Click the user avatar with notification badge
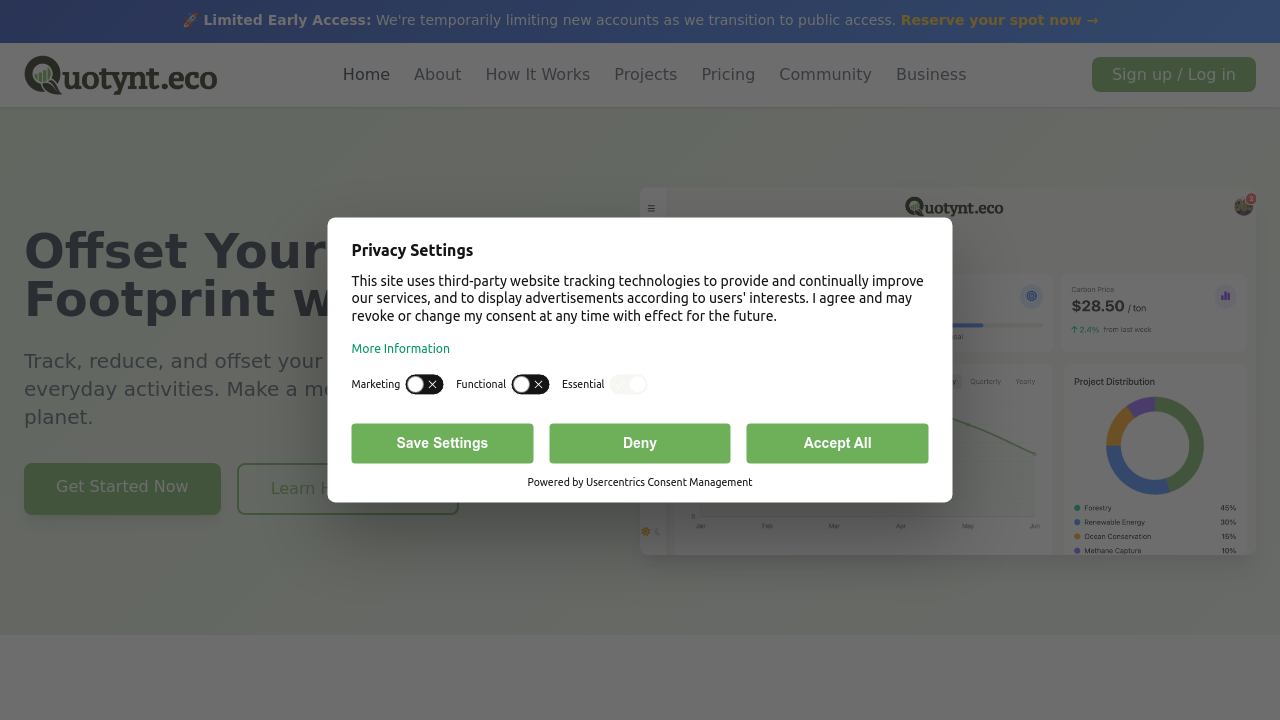1280x720 pixels. point(1243,206)
